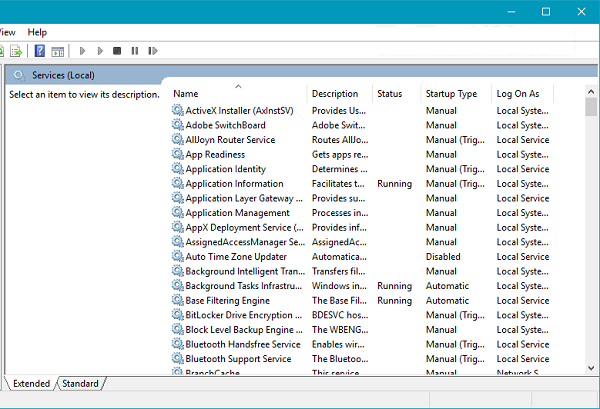This screenshot has width=600, height=409.
Task: Sort by Log On As column header
Action: tap(518, 94)
